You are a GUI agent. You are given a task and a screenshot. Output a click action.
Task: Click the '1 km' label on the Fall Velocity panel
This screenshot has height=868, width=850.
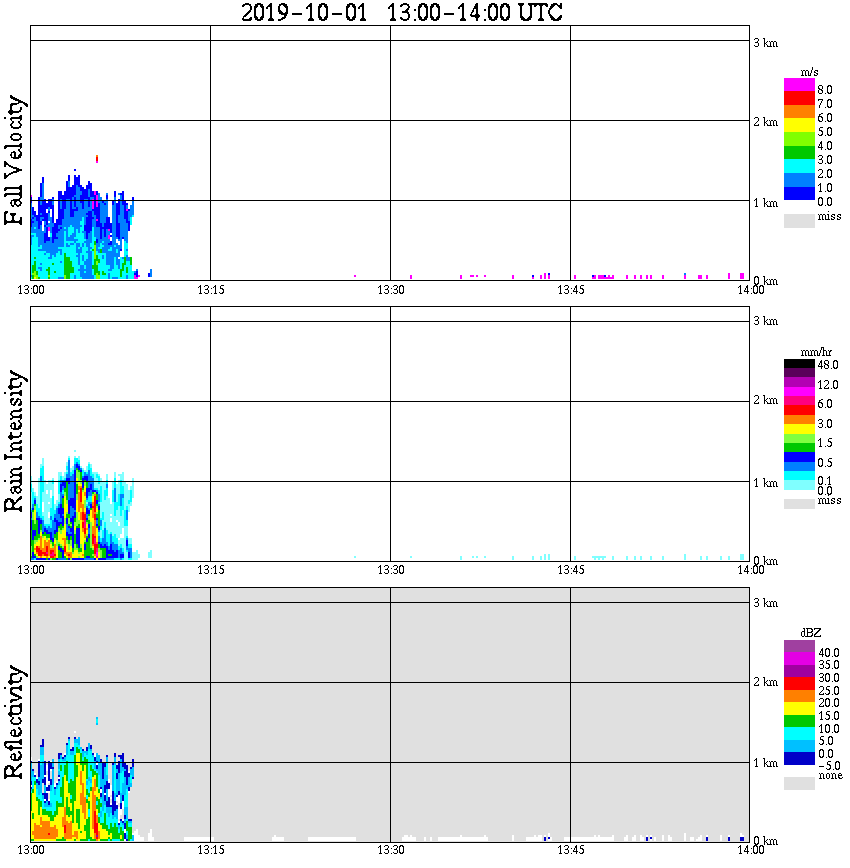pyautogui.click(x=765, y=203)
